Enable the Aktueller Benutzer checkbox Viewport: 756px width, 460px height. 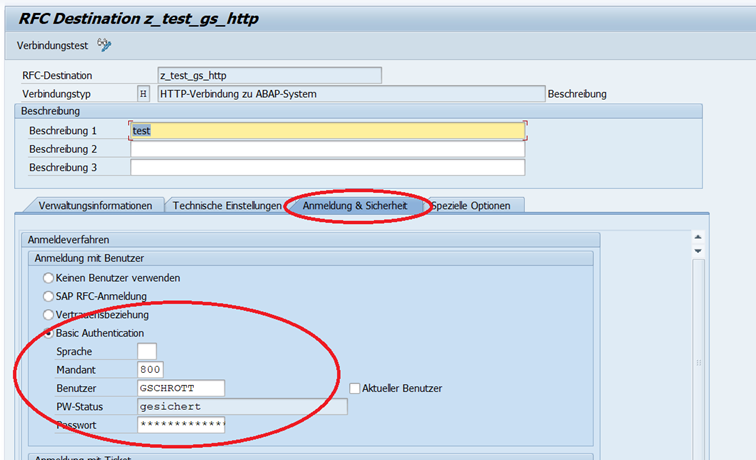click(x=354, y=388)
